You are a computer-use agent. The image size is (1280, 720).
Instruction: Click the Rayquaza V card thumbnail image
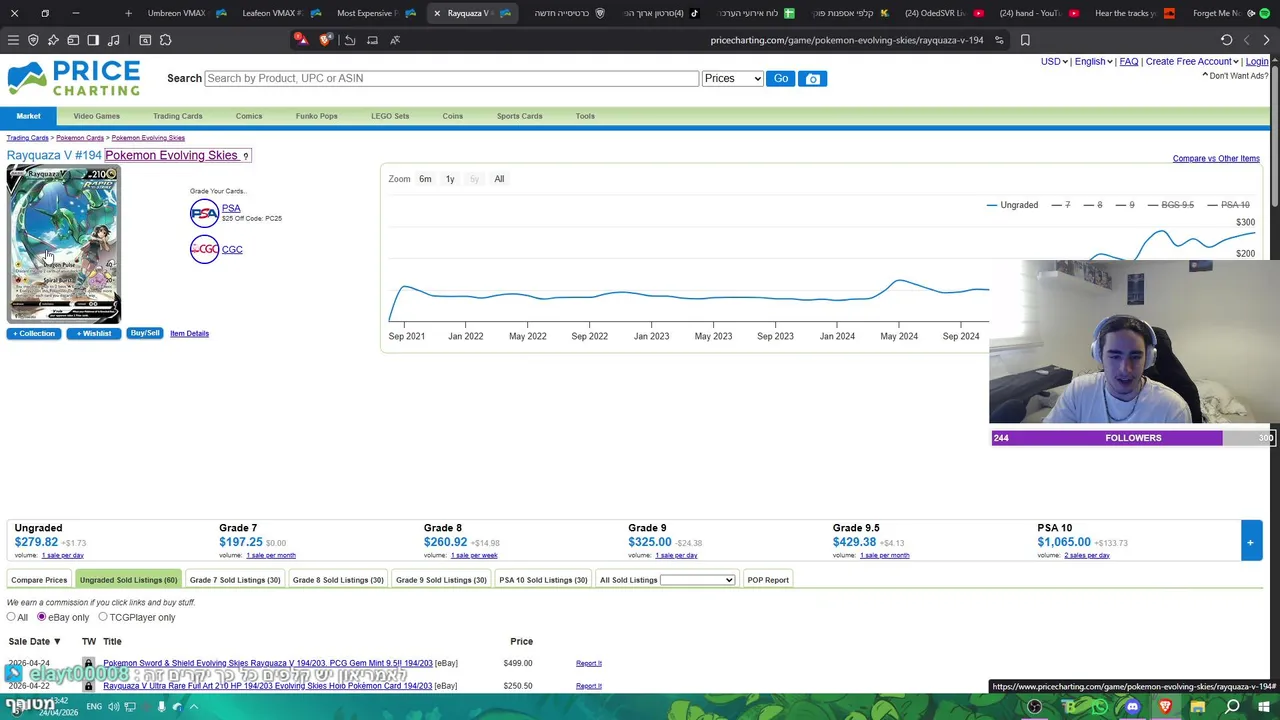pos(63,244)
